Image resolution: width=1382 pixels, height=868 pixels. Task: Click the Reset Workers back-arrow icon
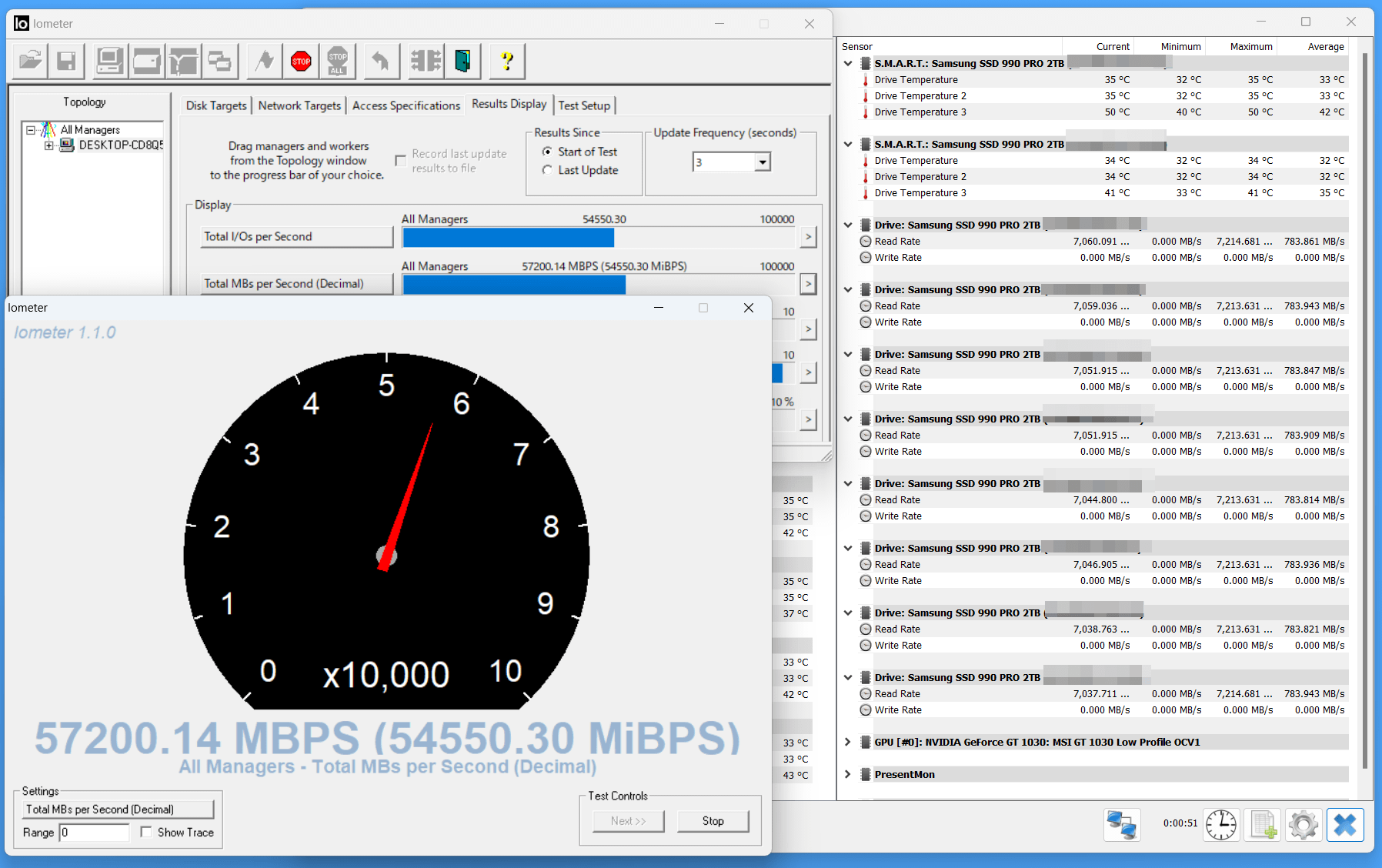(381, 61)
